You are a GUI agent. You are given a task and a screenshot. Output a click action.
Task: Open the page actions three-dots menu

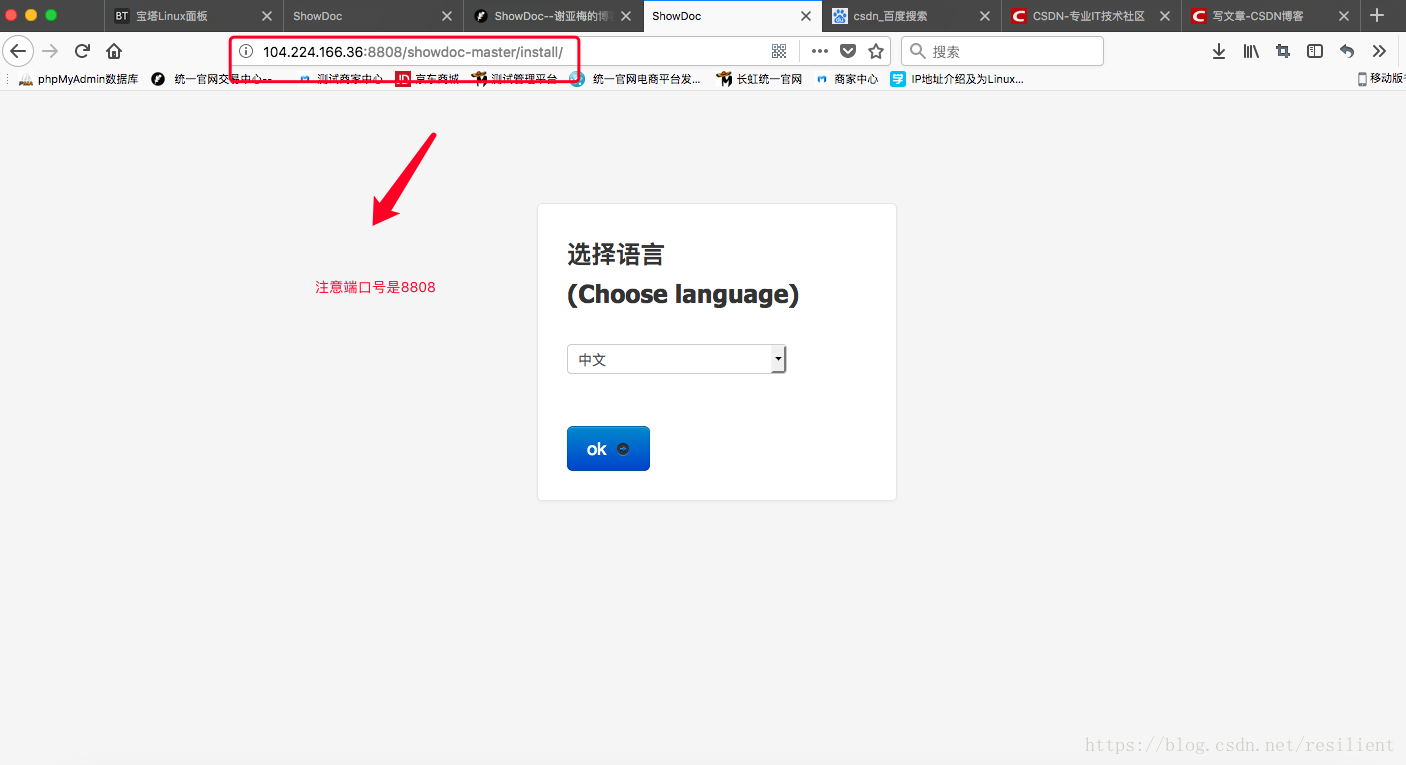(820, 51)
